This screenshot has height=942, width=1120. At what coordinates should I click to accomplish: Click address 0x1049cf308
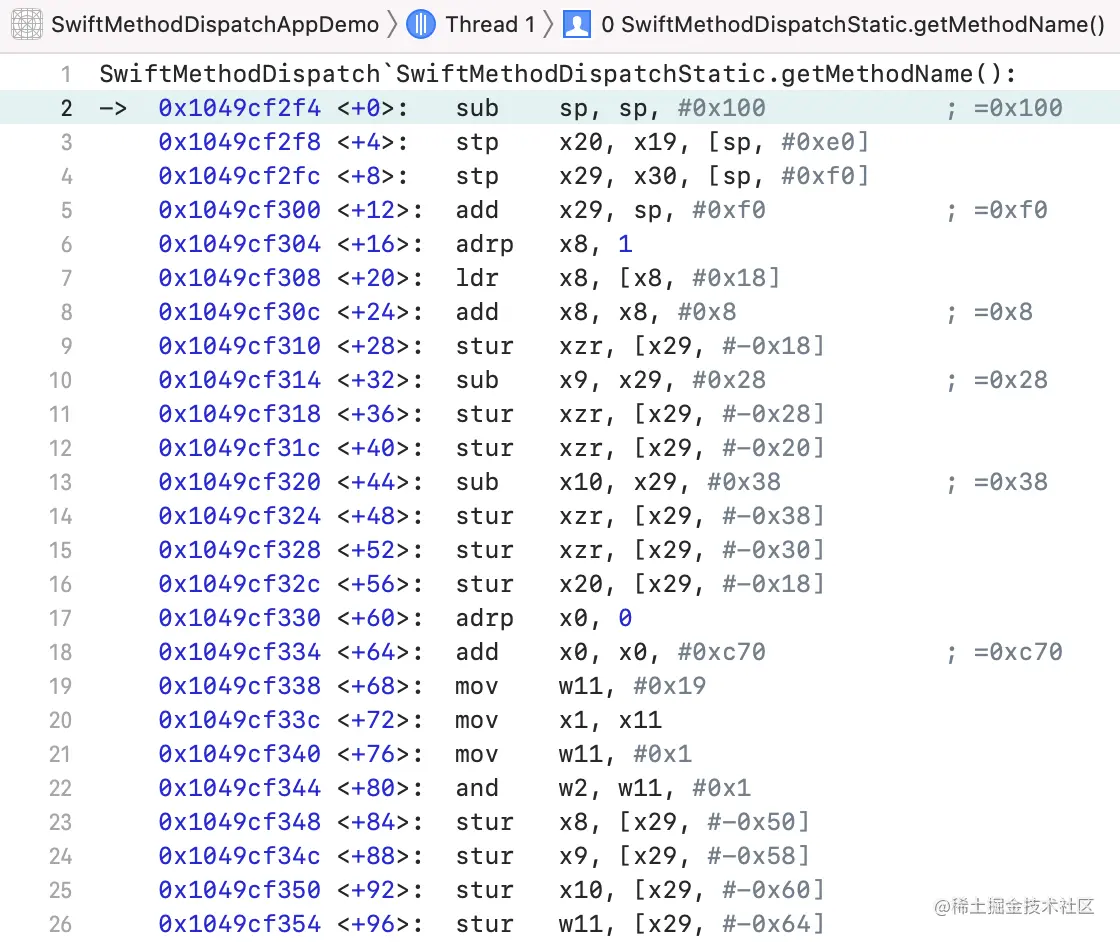click(239, 278)
